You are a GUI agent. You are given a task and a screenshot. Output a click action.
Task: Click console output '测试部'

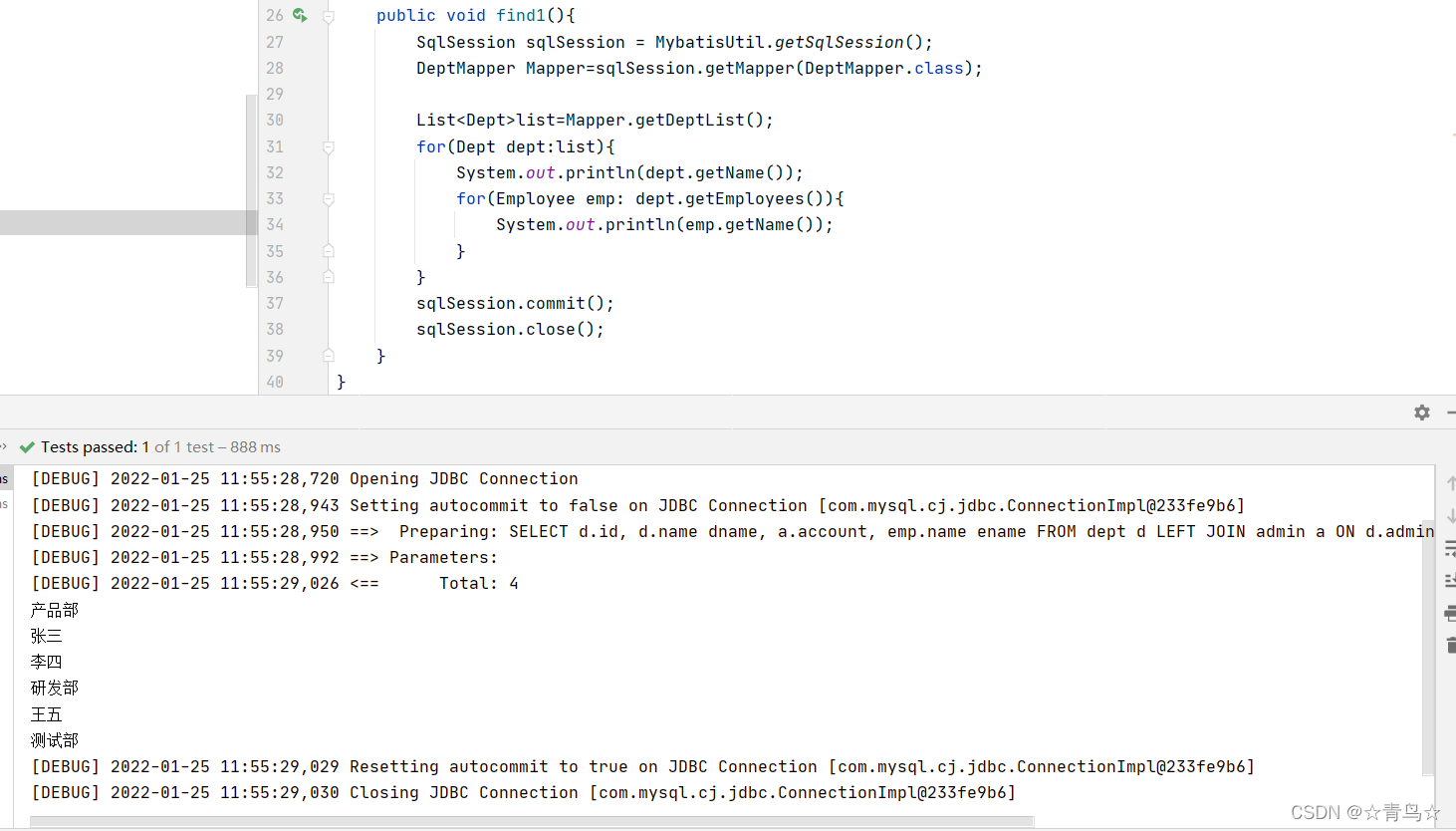tap(55, 740)
